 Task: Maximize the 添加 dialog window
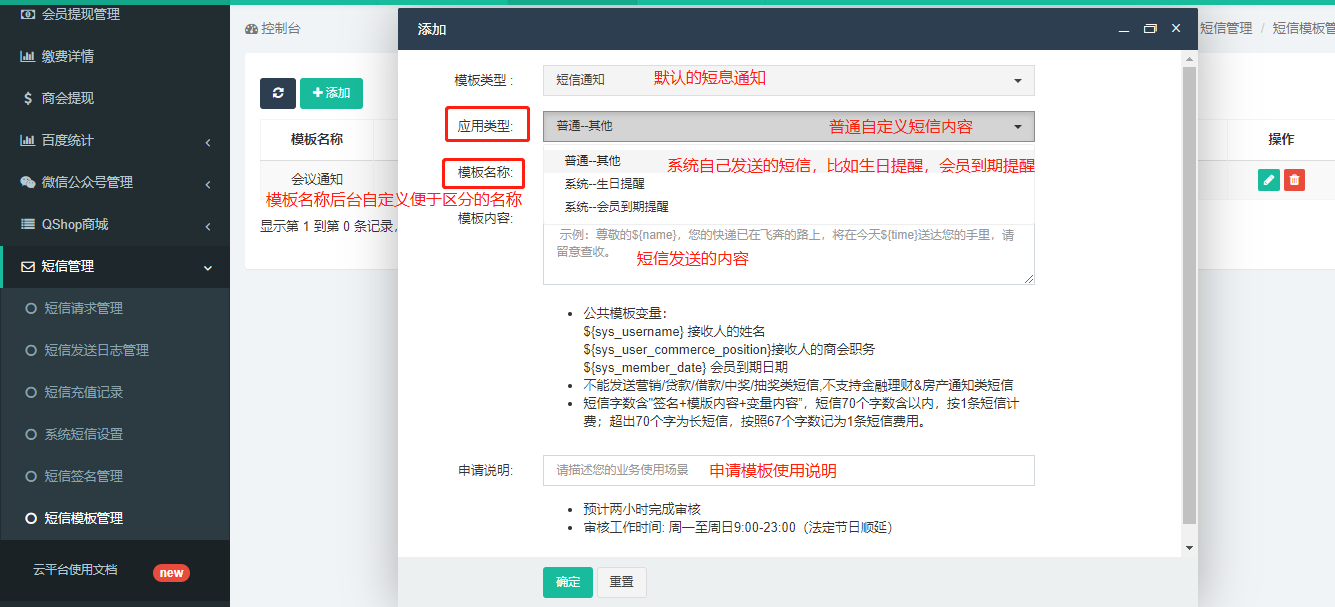point(1150,29)
